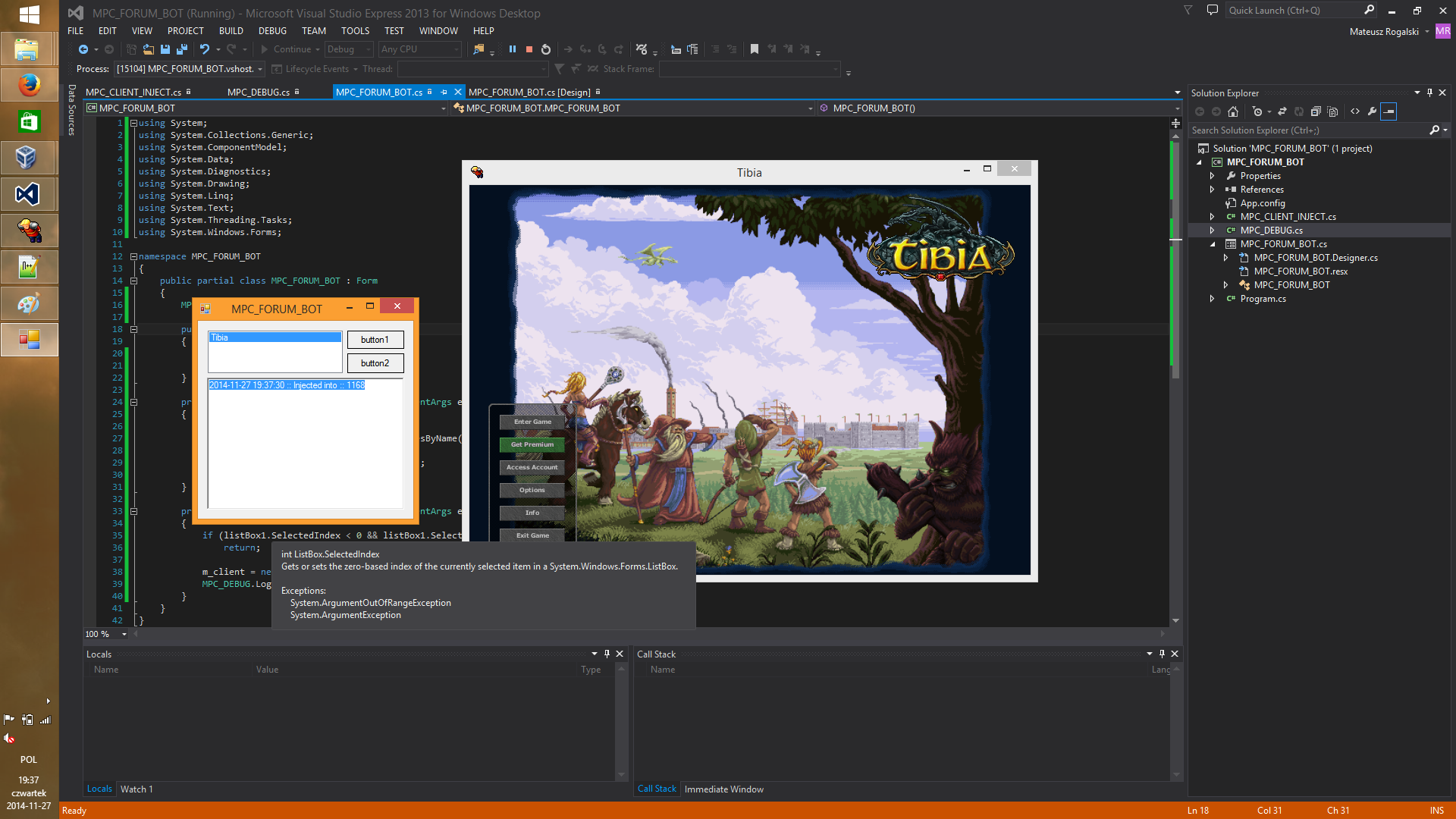This screenshot has height=819, width=1456.
Task: Switch to Immediate Window tab
Action: pyautogui.click(x=724, y=789)
